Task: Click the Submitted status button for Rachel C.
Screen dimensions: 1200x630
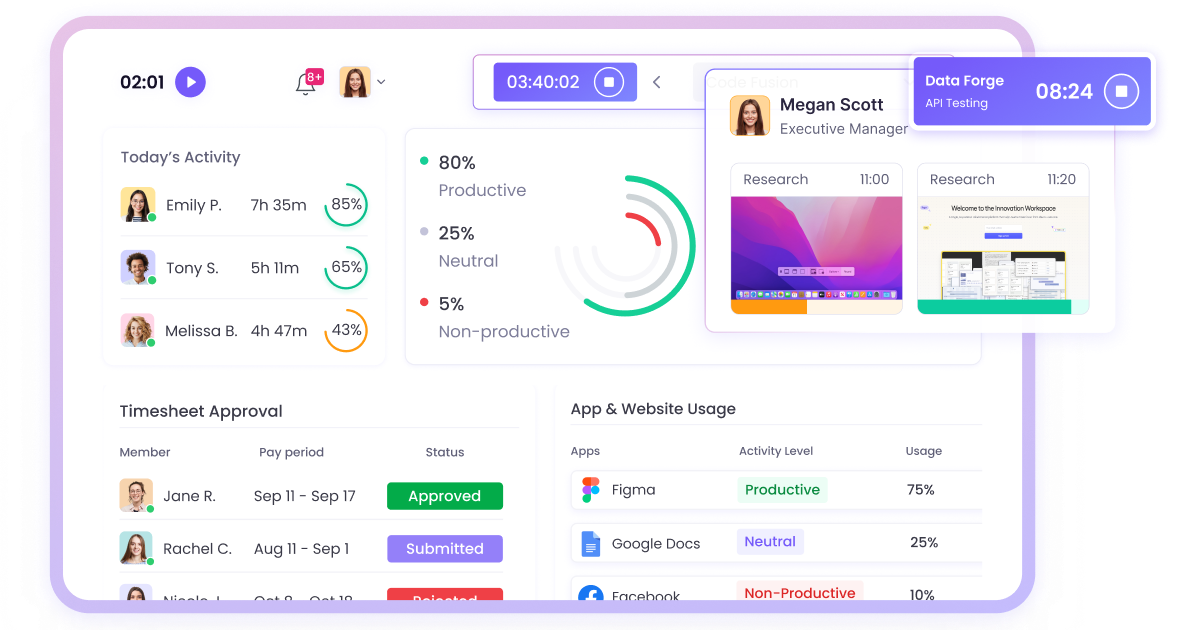Action: pyautogui.click(x=445, y=548)
